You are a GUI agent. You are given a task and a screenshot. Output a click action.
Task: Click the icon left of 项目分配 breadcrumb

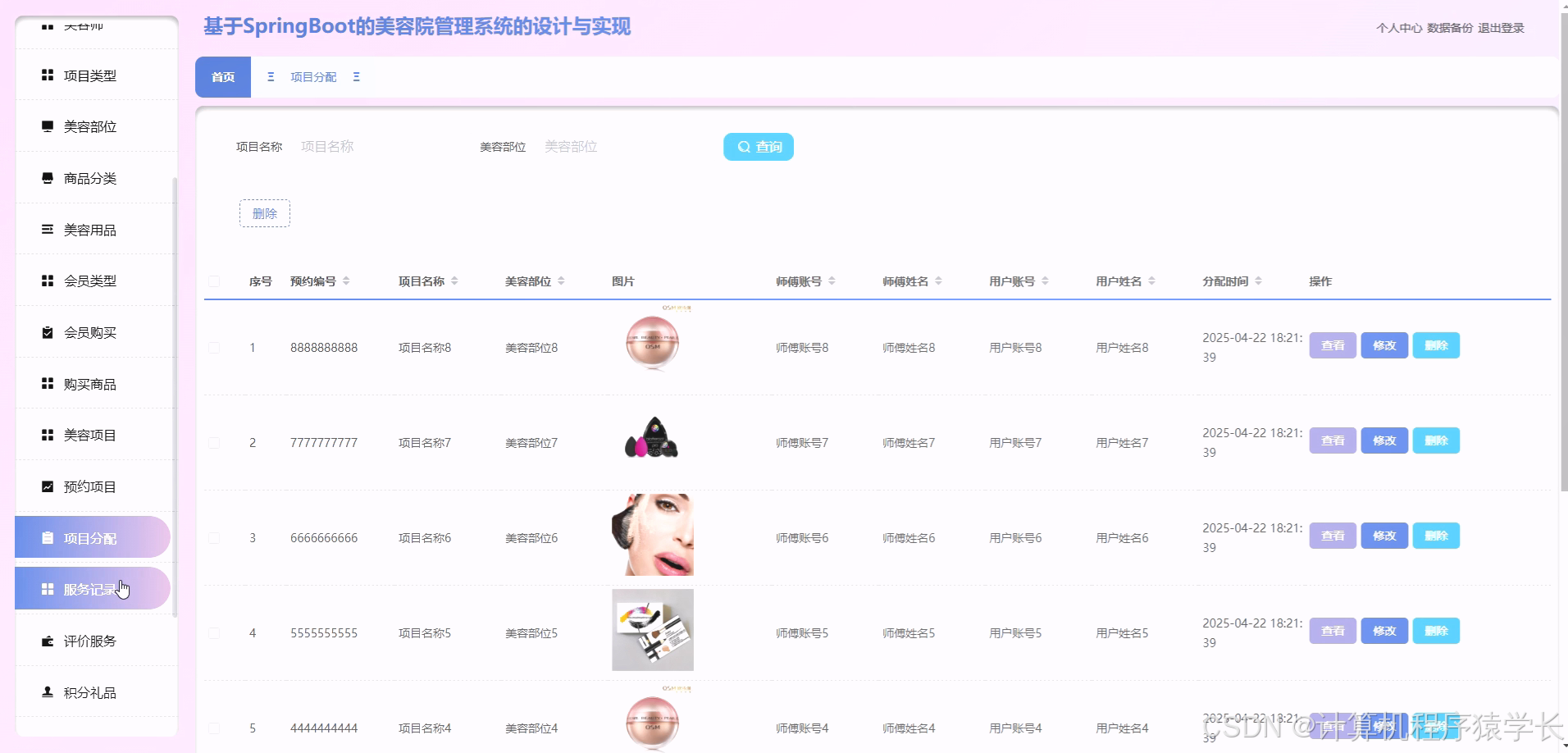pos(271,77)
